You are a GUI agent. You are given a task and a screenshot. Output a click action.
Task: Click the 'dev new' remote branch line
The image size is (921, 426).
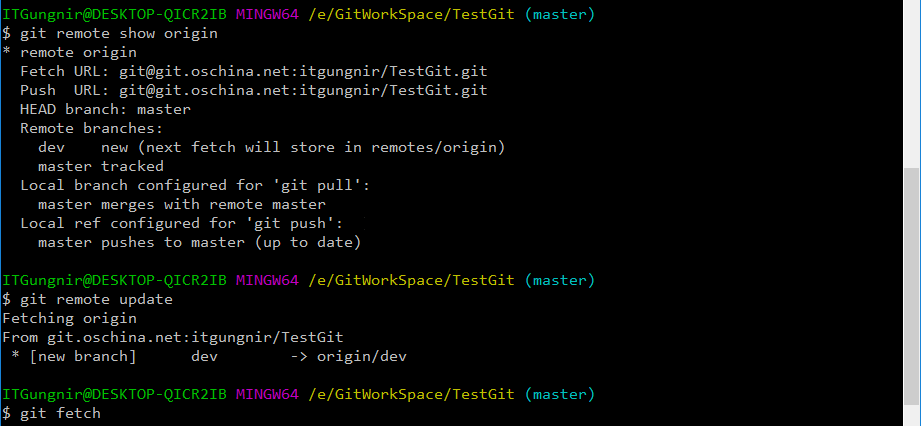pos(271,147)
